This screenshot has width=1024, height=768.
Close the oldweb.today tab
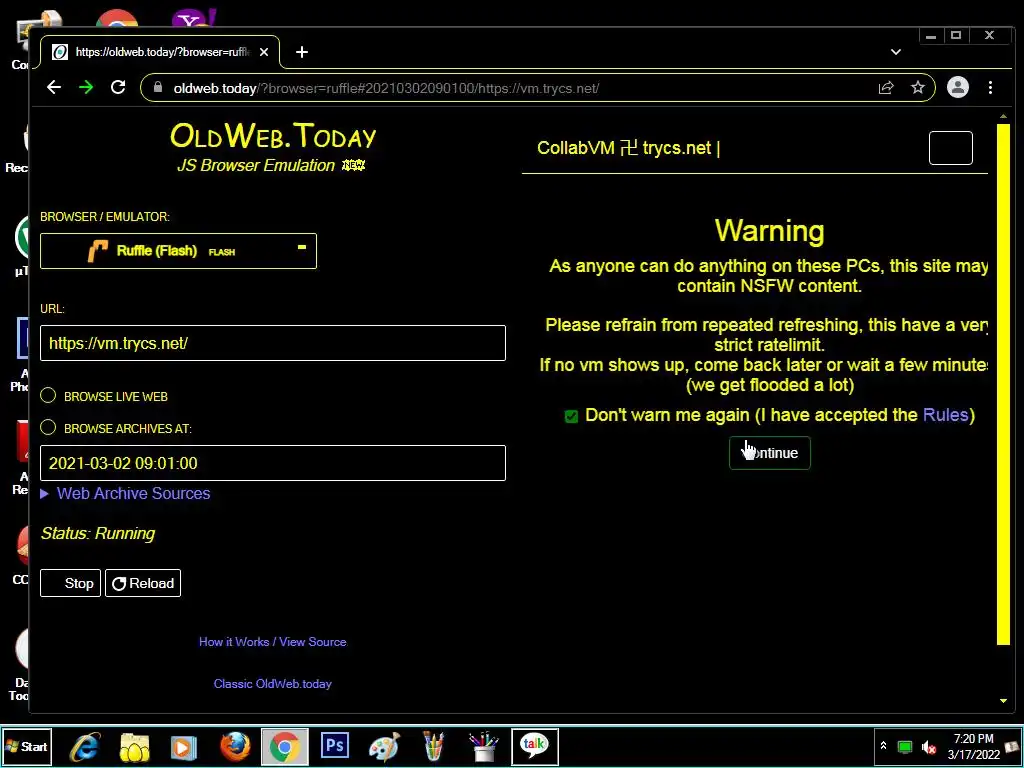(264, 52)
